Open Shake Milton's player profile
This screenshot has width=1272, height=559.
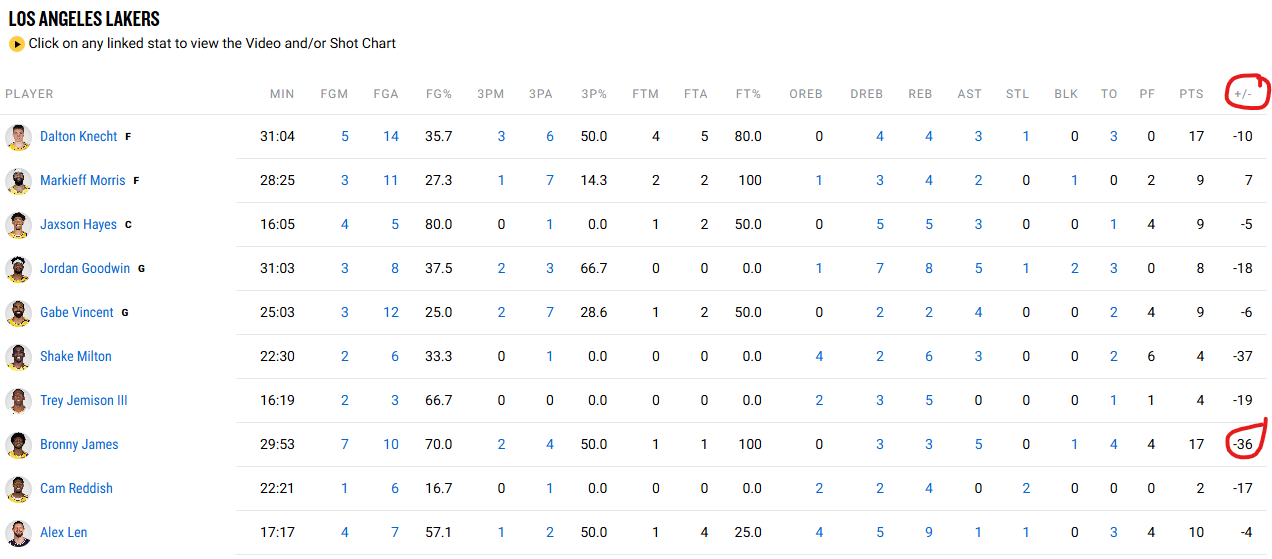76,357
